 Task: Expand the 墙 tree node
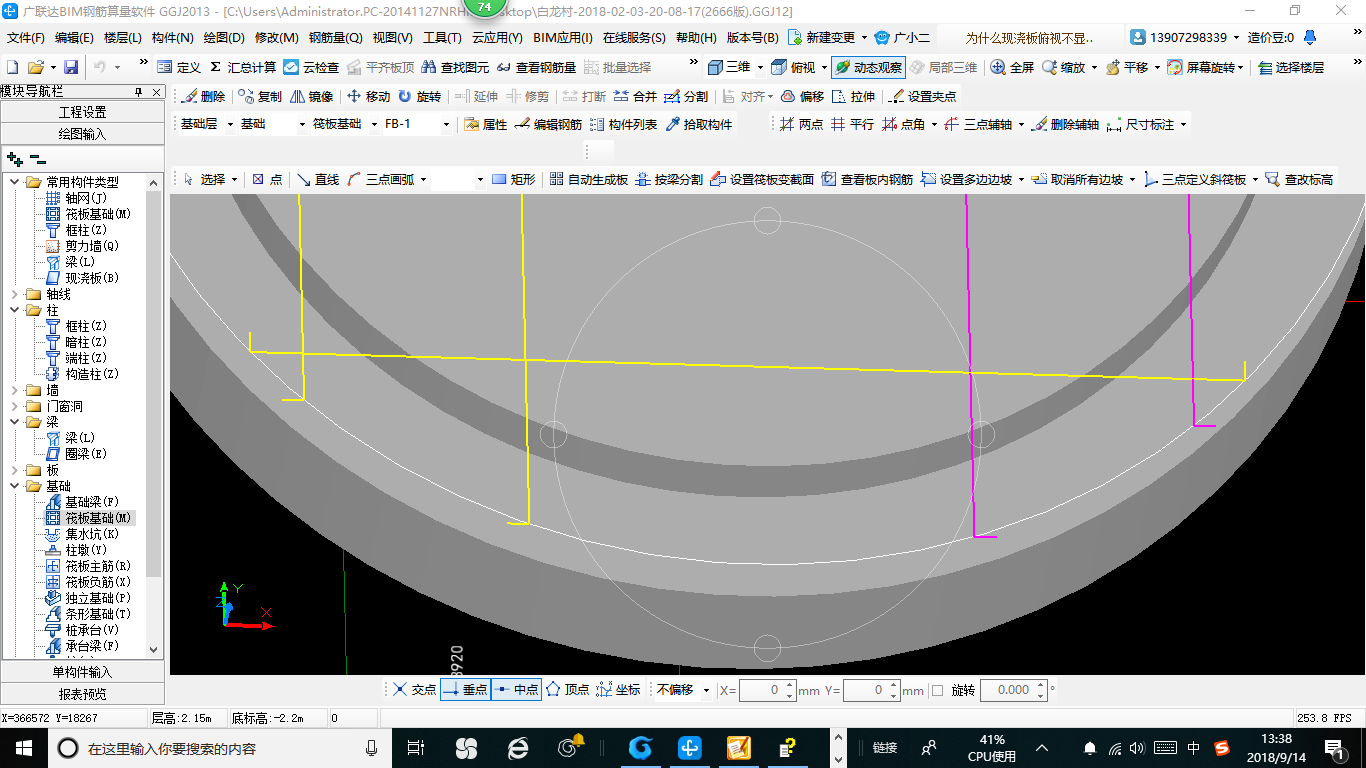click(x=14, y=390)
